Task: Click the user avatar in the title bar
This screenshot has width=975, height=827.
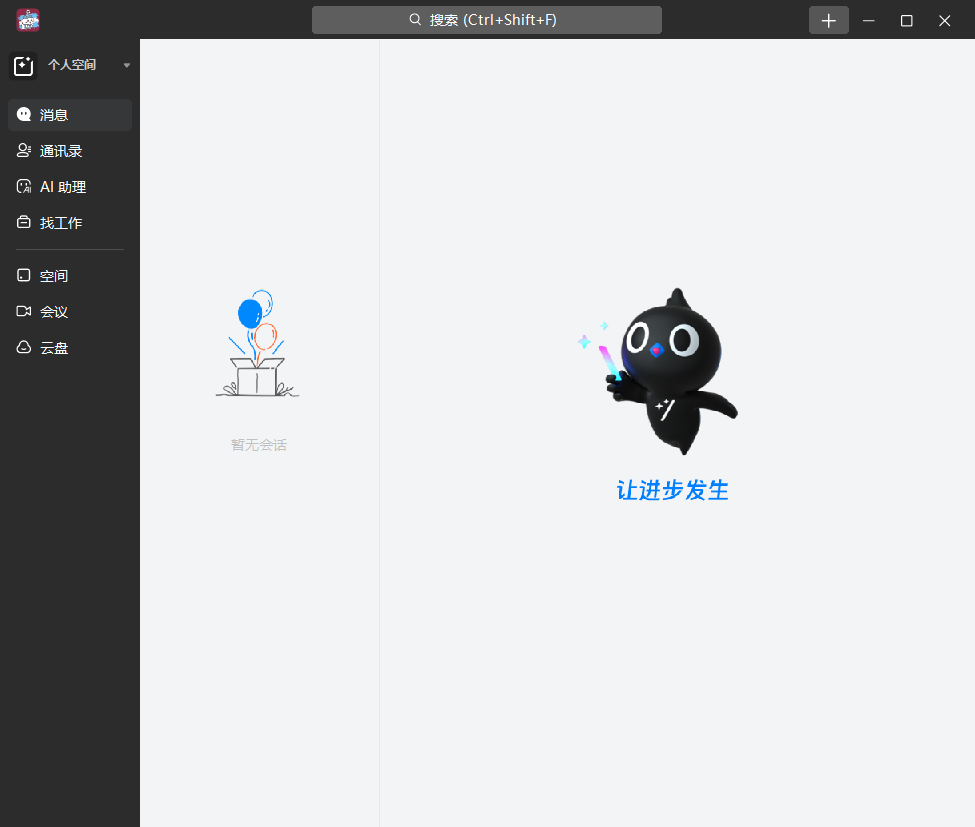Action: coord(28,20)
